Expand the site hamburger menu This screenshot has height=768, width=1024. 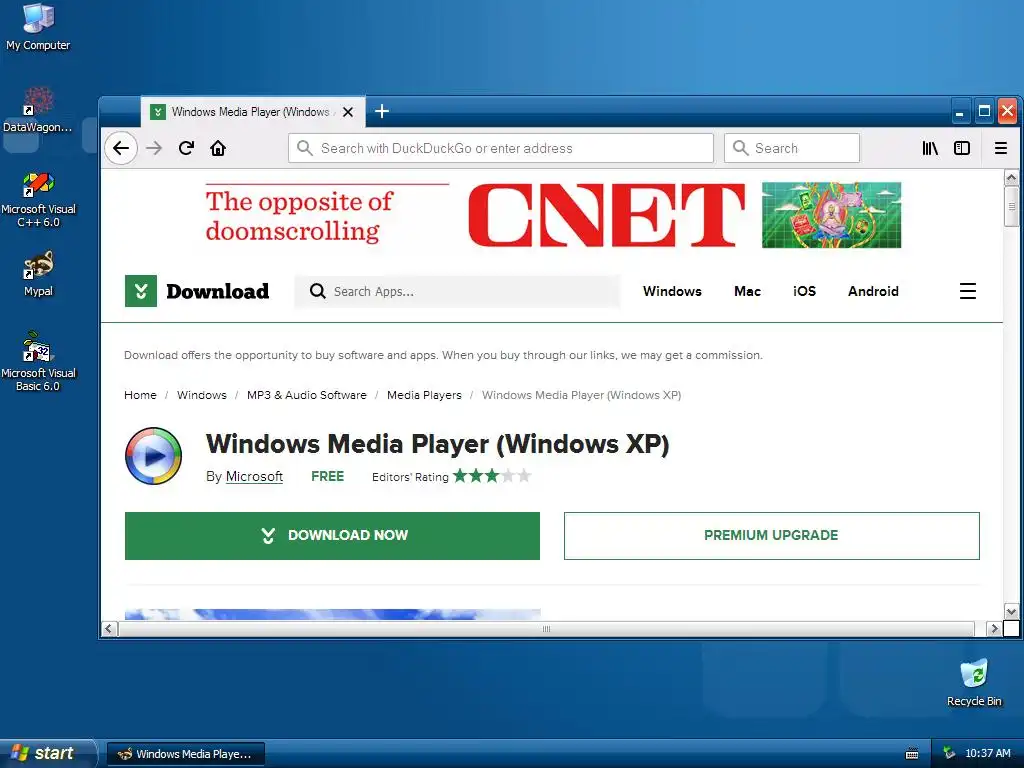(x=968, y=291)
